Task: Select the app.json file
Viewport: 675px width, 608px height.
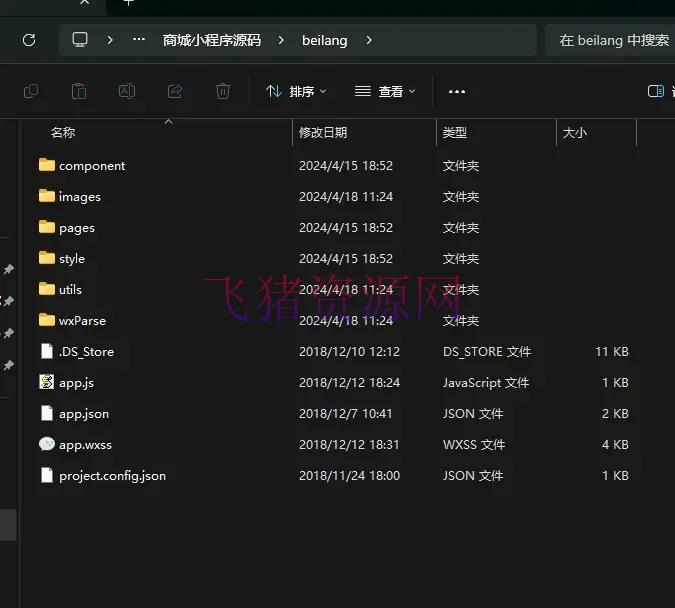Action: pyautogui.click(x=84, y=414)
